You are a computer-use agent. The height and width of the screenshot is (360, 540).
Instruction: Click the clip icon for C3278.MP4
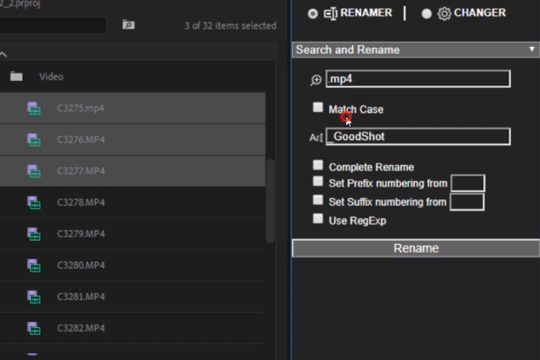pyautogui.click(x=34, y=203)
